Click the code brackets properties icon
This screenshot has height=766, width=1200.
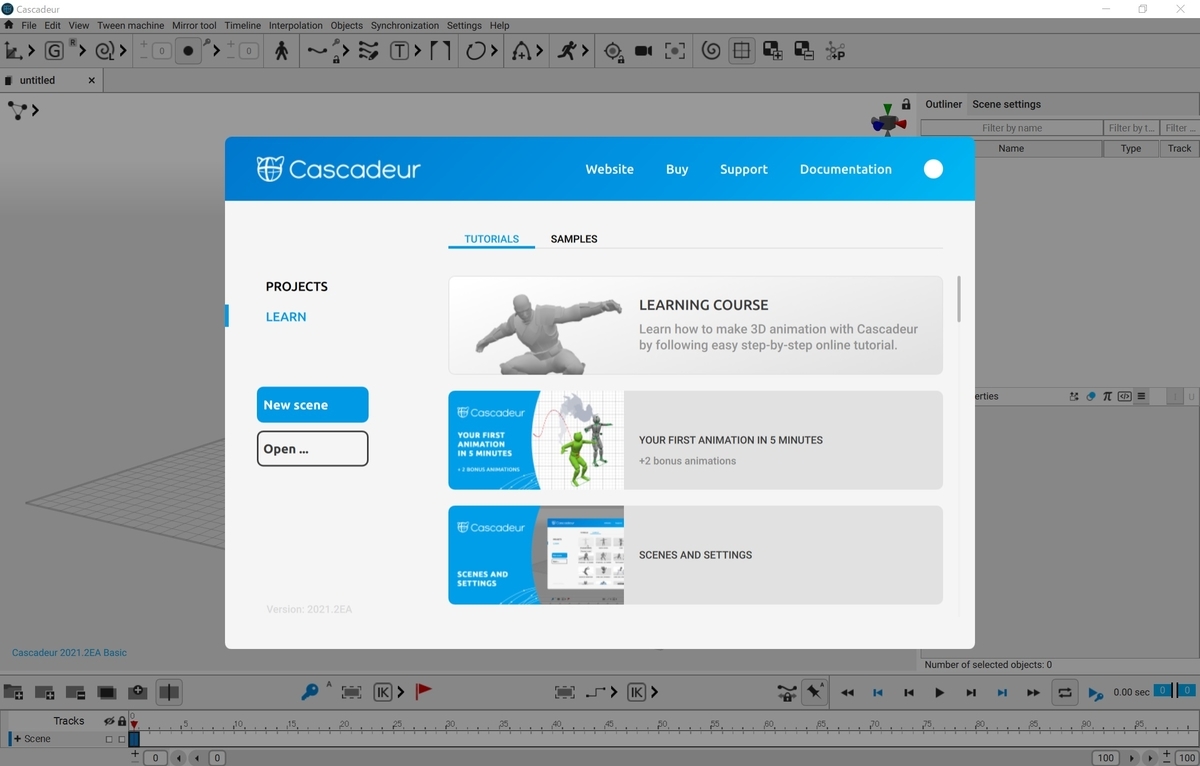(x=1124, y=397)
